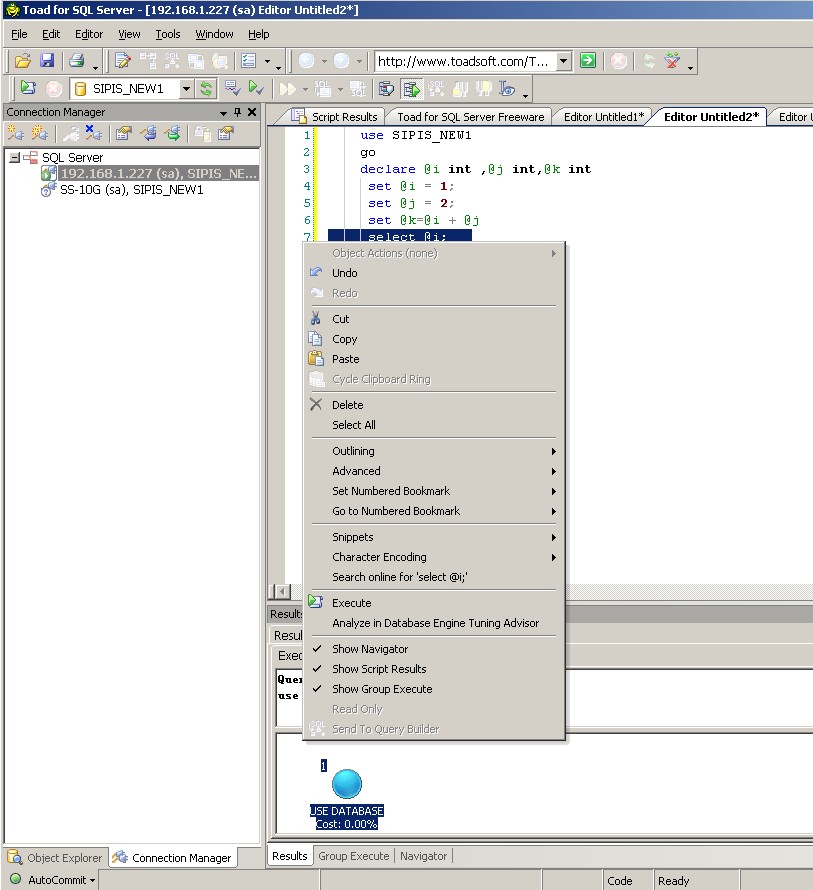Click the Save icon in the toolbar
813x890 pixels.
point(46,60)
